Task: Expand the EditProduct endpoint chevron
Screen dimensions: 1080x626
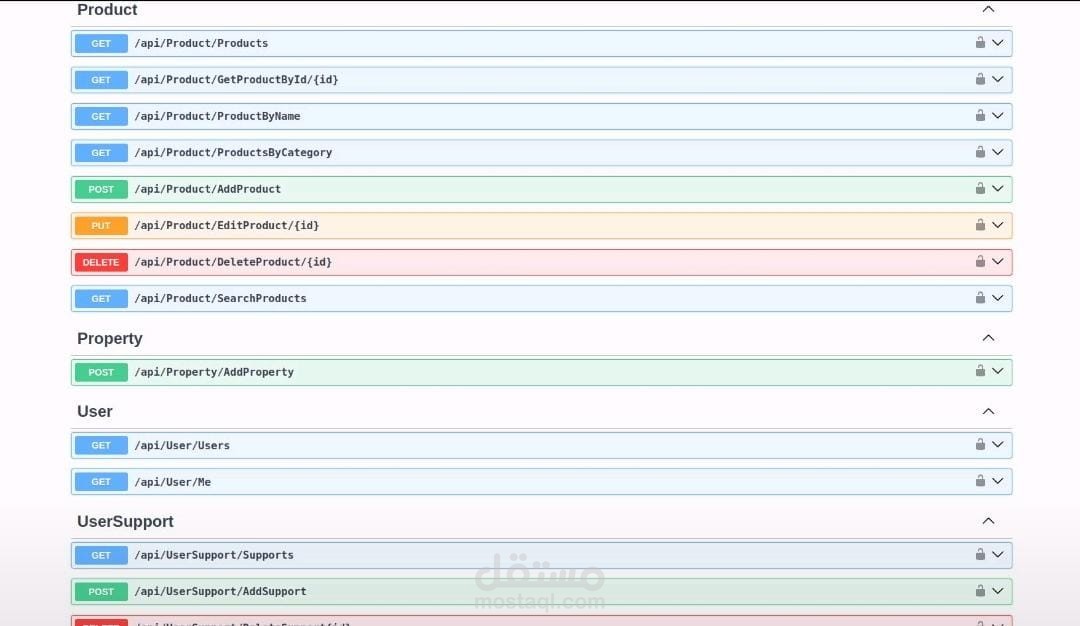Action: tap(997, 225)
